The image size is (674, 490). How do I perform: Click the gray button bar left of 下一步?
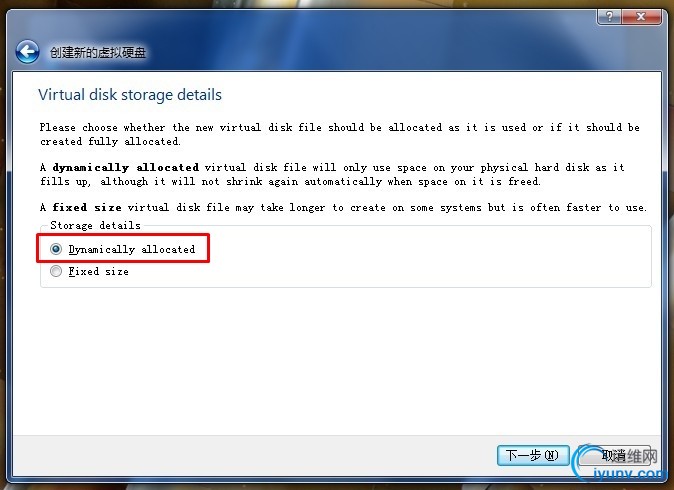click(254, 455)
